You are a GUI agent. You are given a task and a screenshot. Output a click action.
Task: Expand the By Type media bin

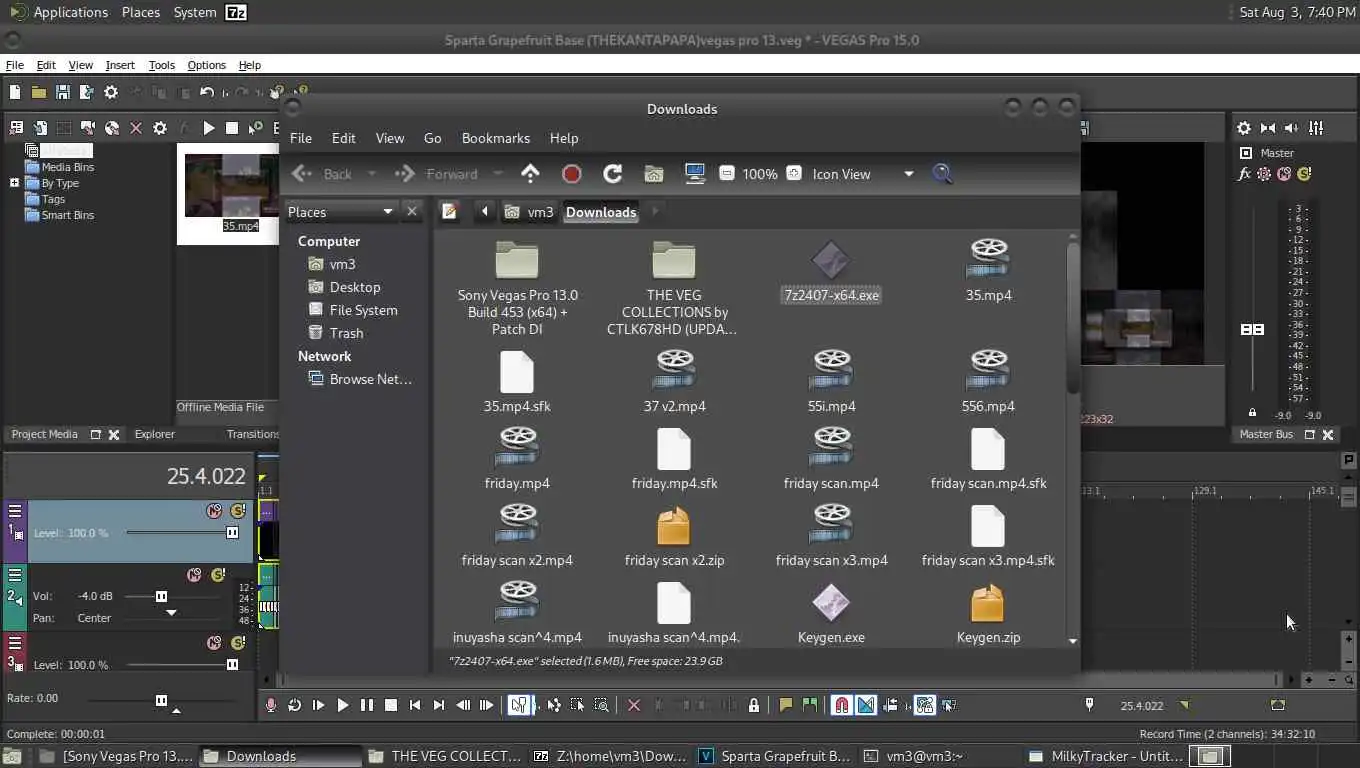coord(14,183)
